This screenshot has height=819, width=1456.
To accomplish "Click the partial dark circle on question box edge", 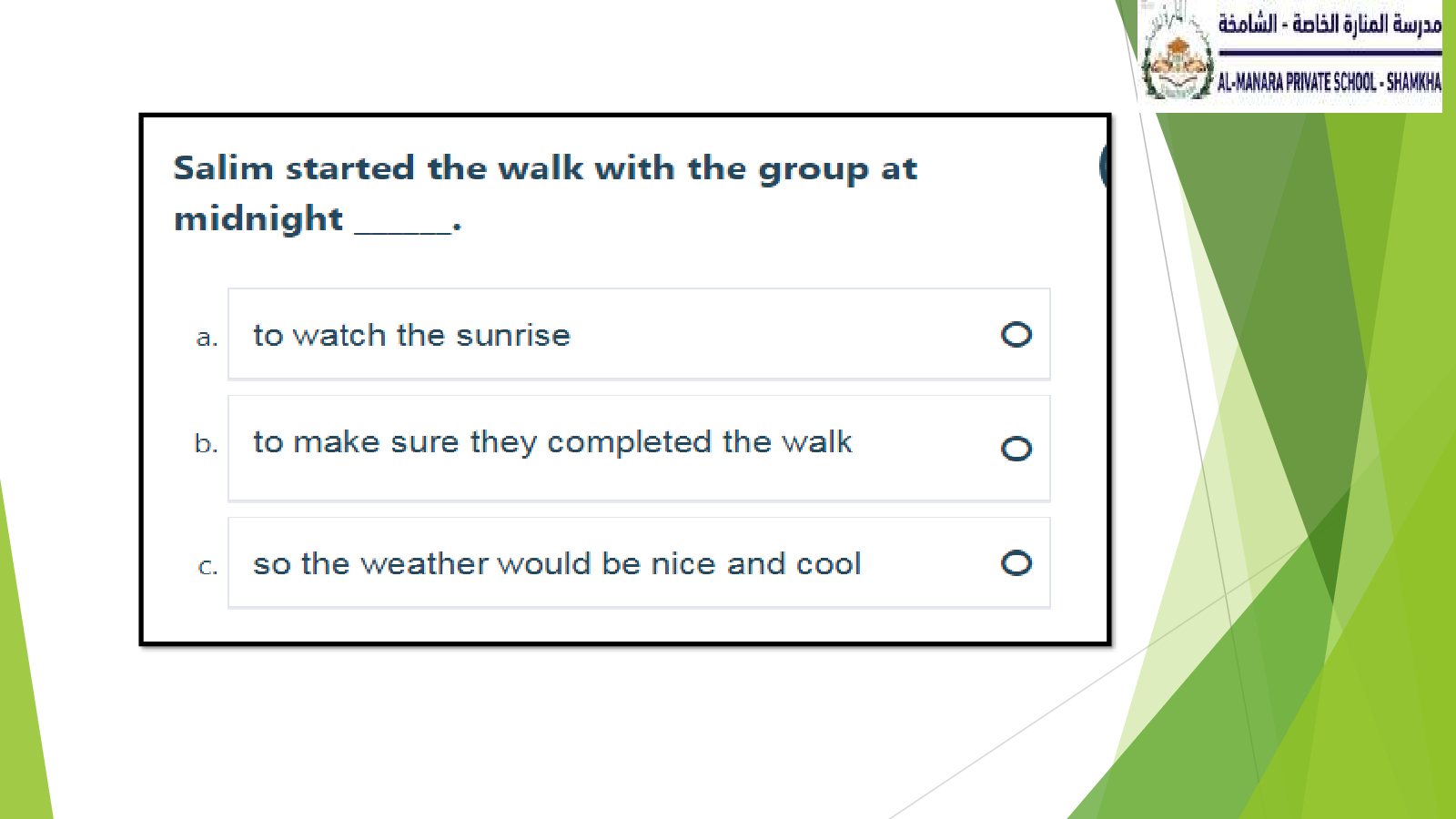I will 1104,166.
